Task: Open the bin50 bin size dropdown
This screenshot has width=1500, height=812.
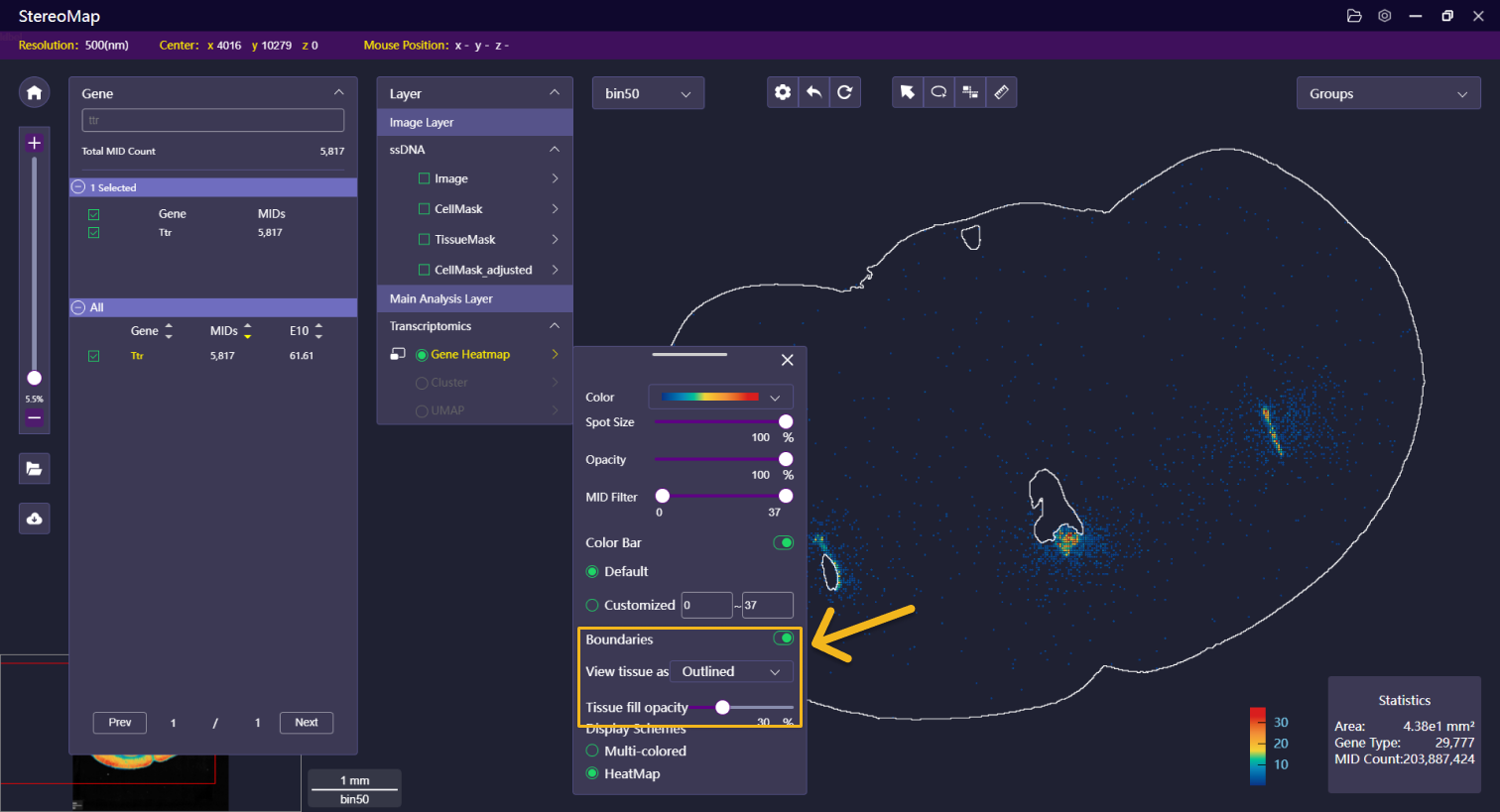Action: pyautogui.click(x=648, y=93)
